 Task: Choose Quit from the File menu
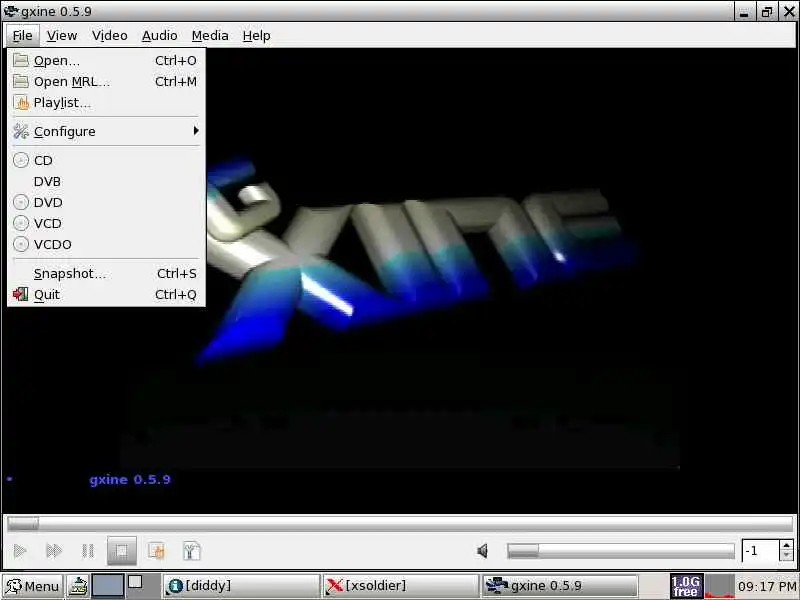pyautogui.click(x=106, y=294)
